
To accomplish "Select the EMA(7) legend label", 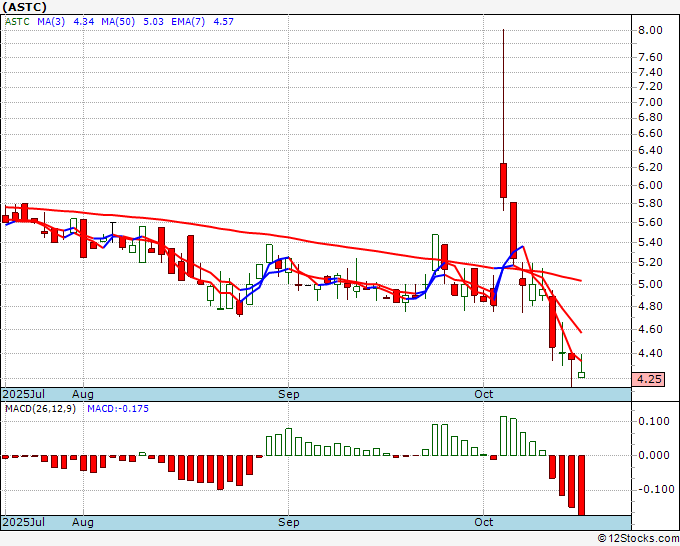I will tap(188, 22).
